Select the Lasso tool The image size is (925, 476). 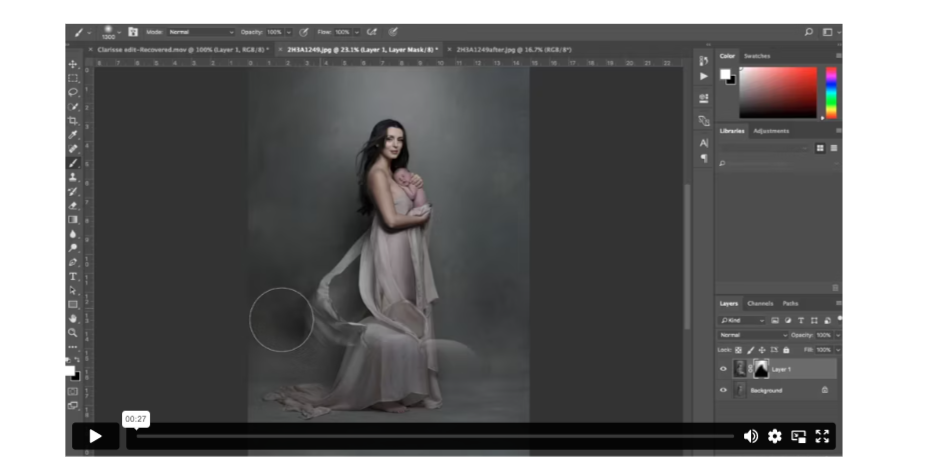(73, 92)
